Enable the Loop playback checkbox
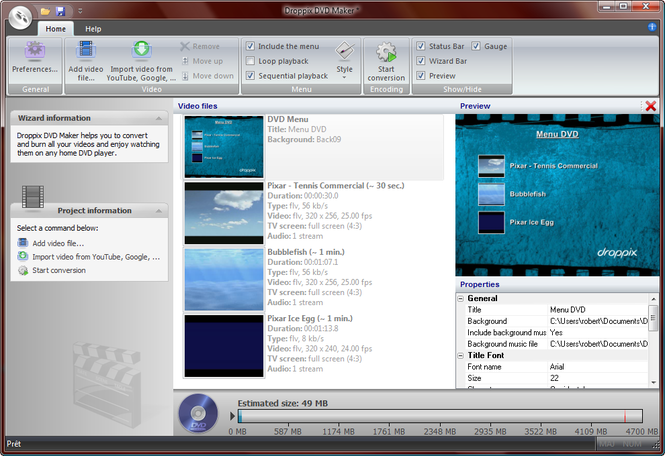 (250, 61)
